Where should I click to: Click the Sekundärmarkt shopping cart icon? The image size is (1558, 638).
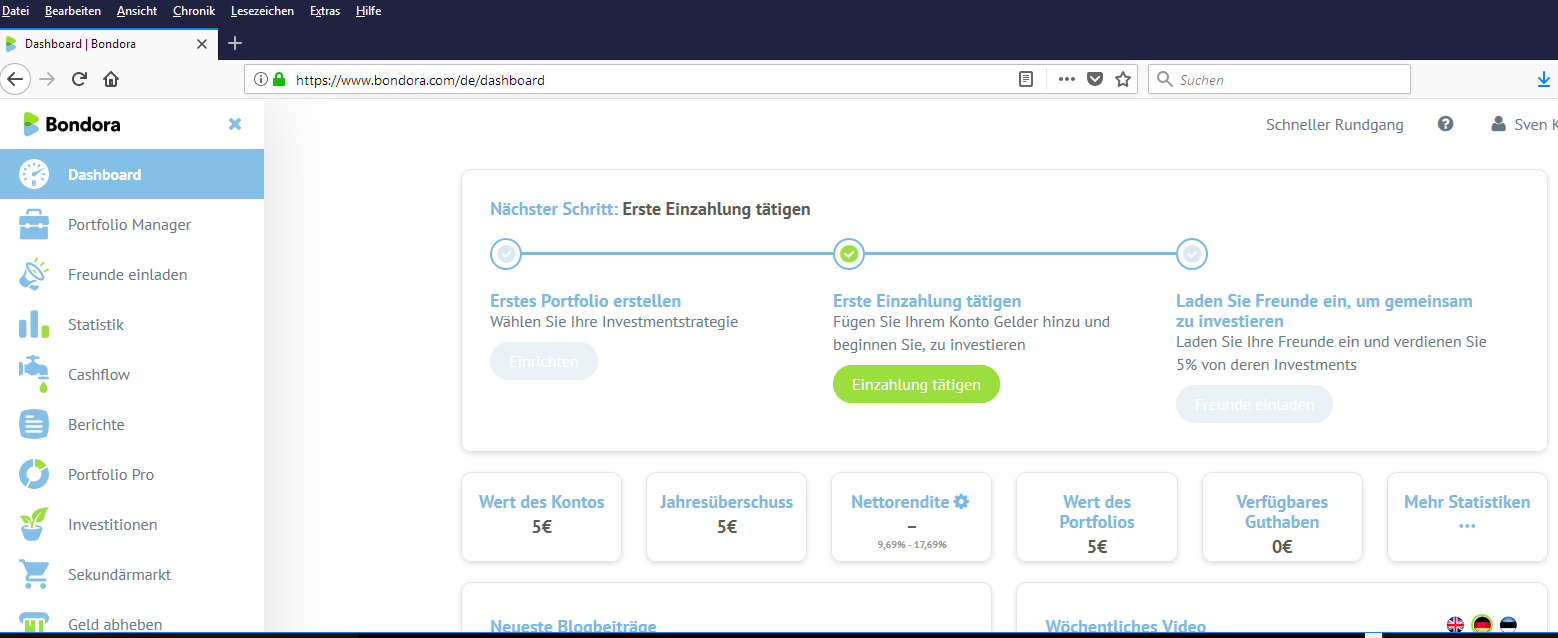34,574
